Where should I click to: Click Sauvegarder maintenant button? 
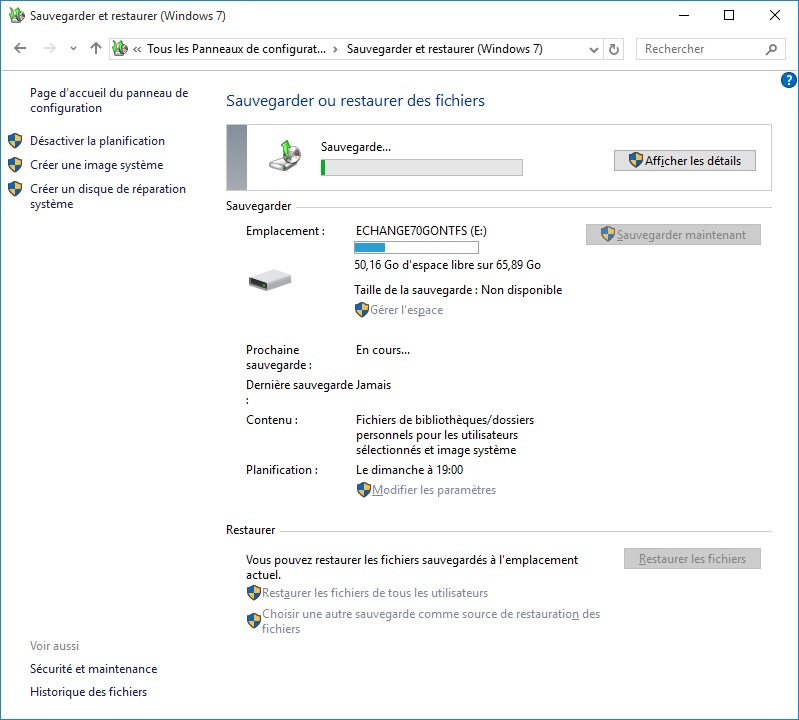673,234
